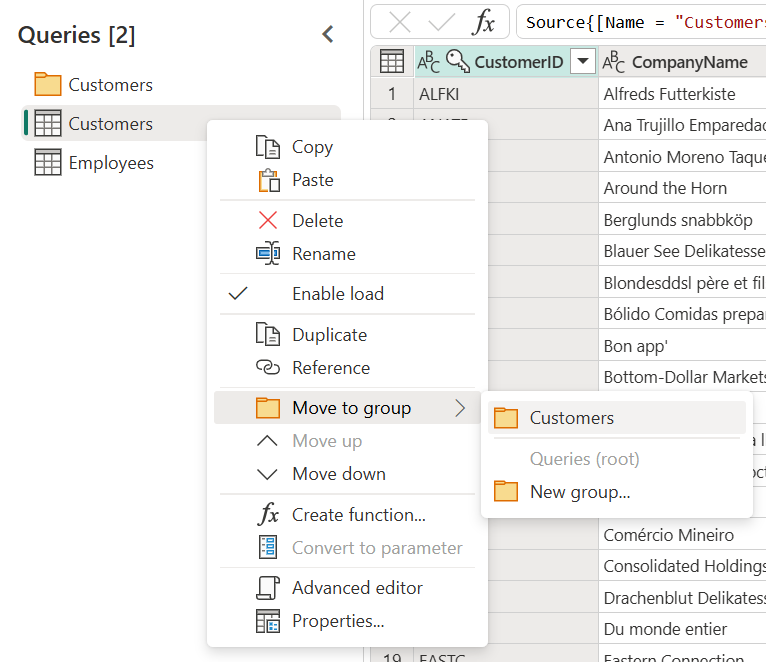This screenshot has height=662, width=766.
Task: Click the Copy icon in context menu
Action: [268, 147]
